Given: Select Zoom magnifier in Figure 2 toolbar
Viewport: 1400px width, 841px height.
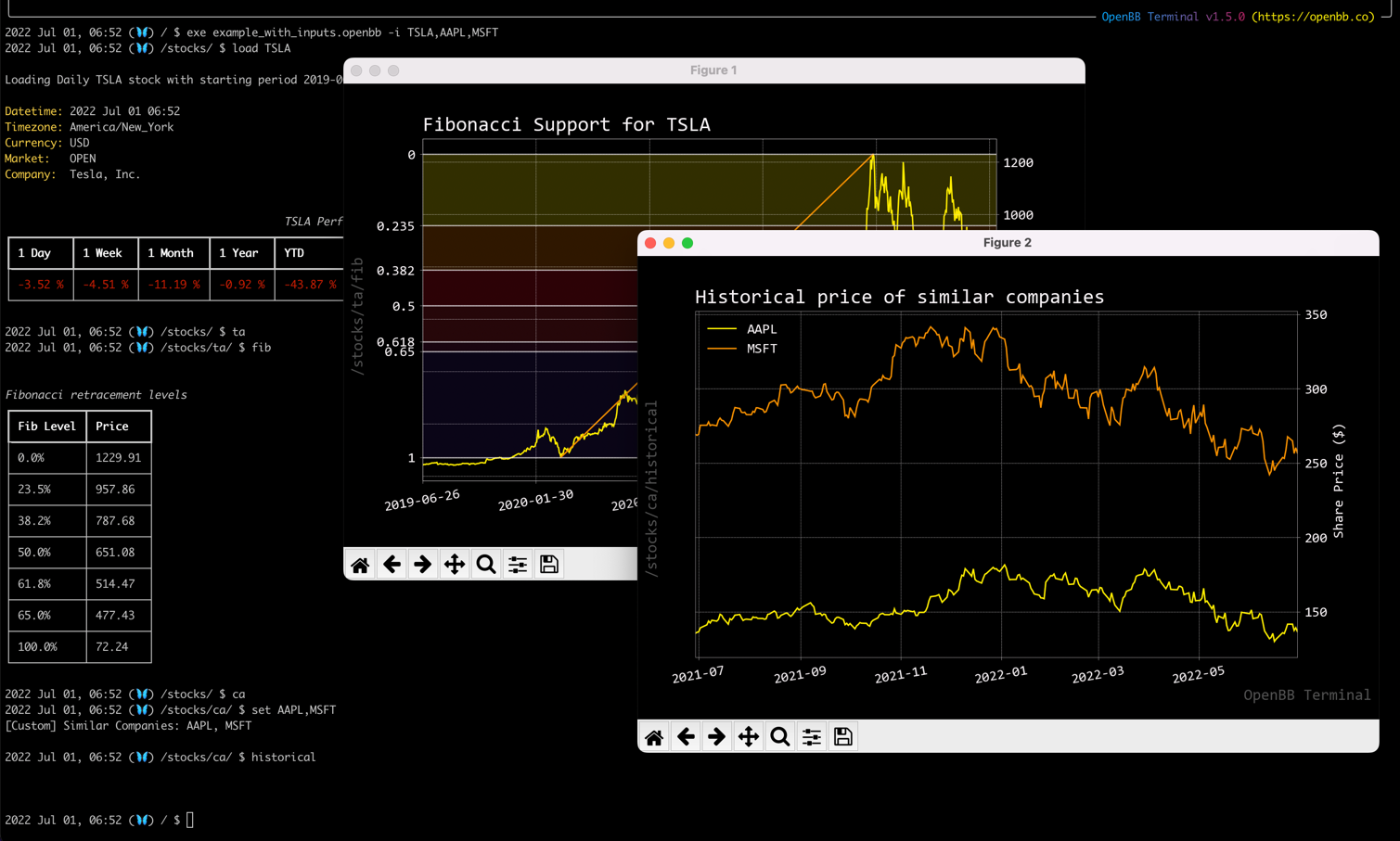Looking at the screenshot, I should (780, 737).
